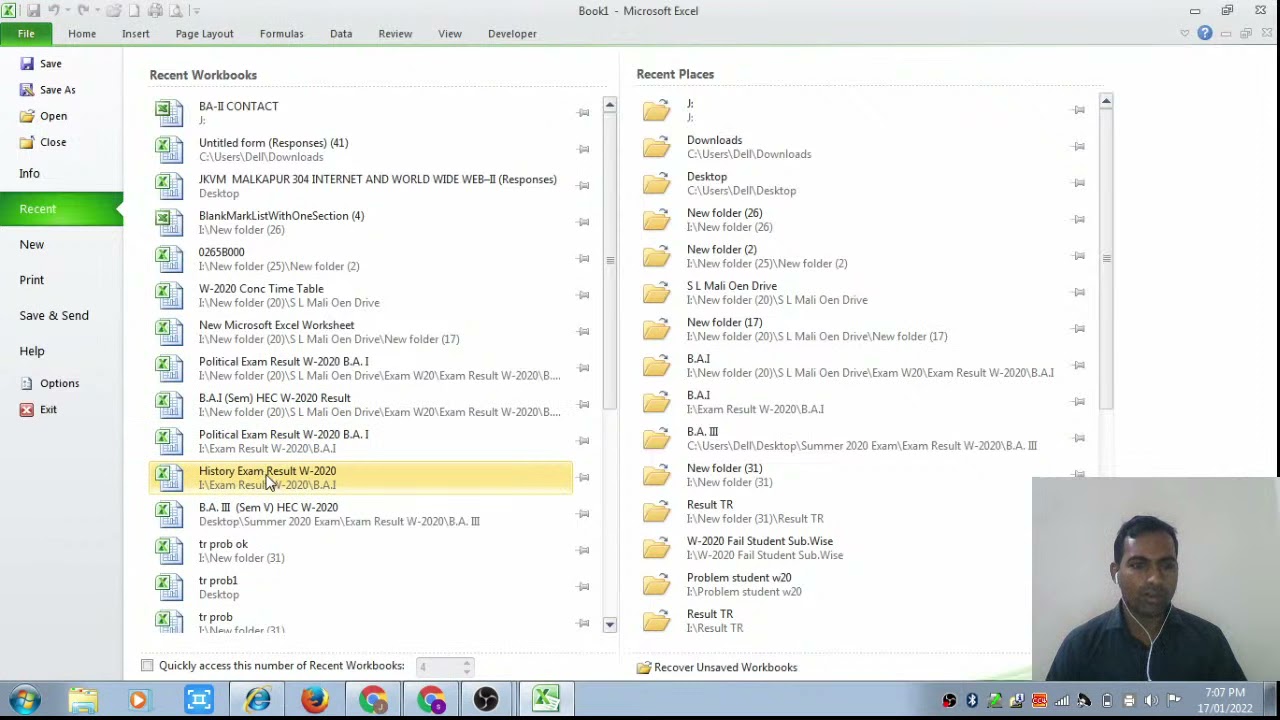Click the red Exit icon
Image resolution: width=1280 pixels, height=720 pixels.
point(27,410)
